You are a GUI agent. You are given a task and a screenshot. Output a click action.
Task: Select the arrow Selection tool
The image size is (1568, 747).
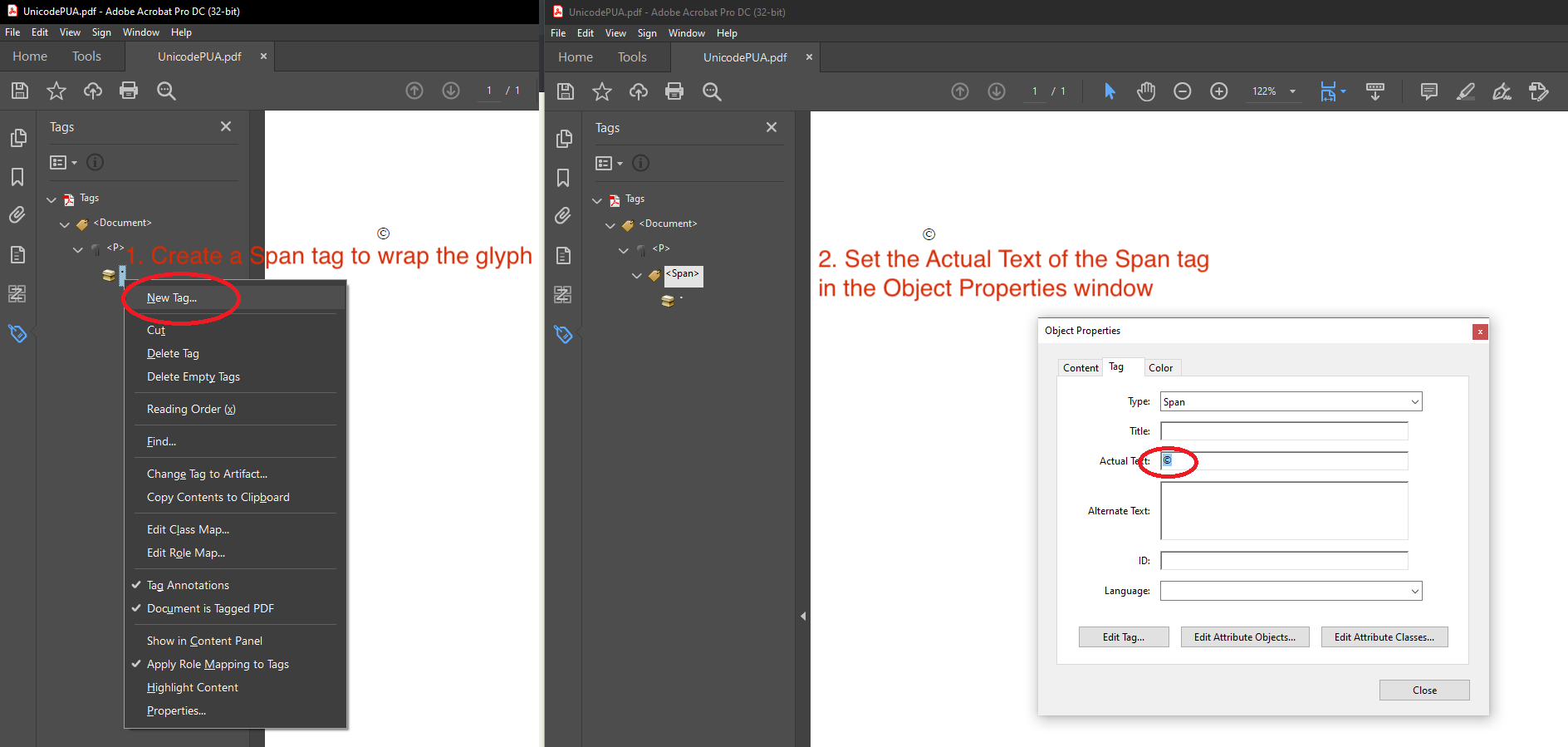point(1110,91)
